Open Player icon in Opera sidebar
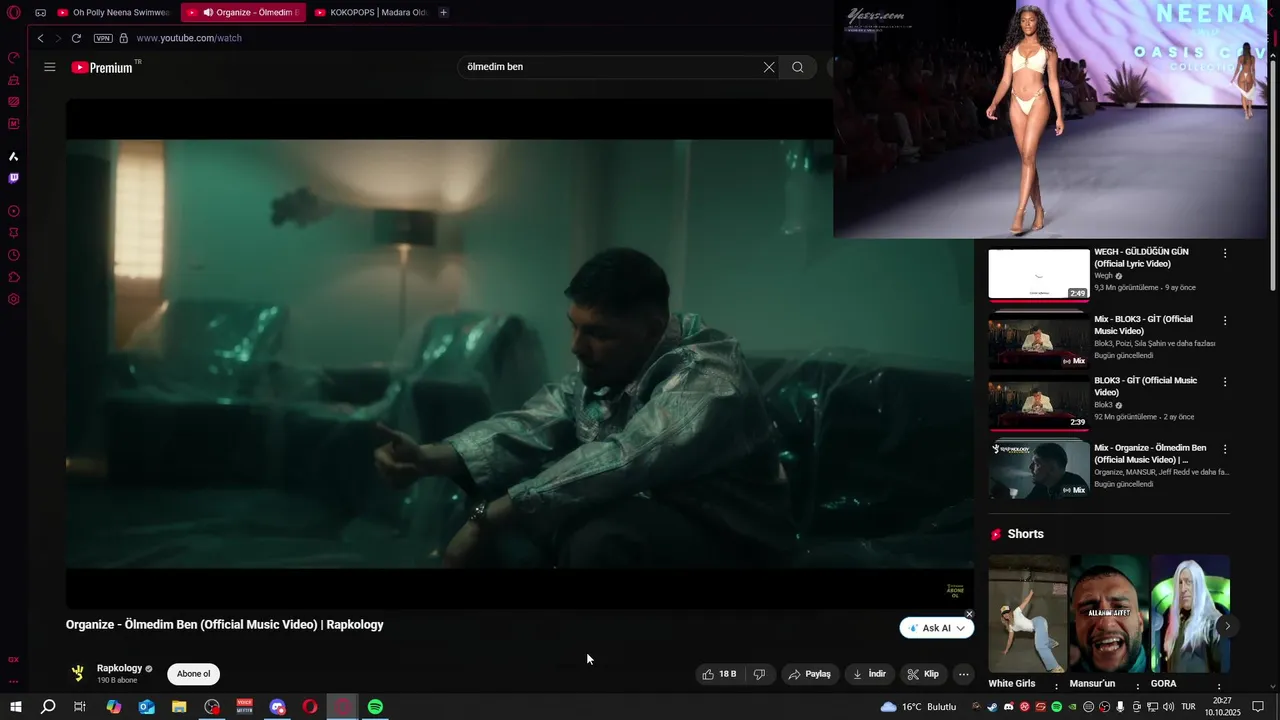The image size is (1280, 720). coord(14,211)
